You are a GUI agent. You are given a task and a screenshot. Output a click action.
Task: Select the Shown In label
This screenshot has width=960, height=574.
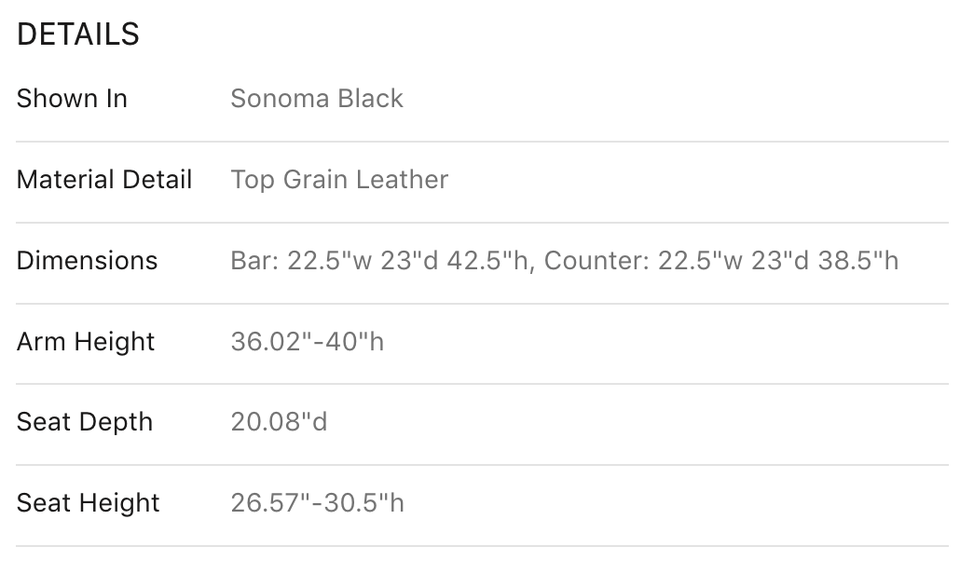click(72, 99)
